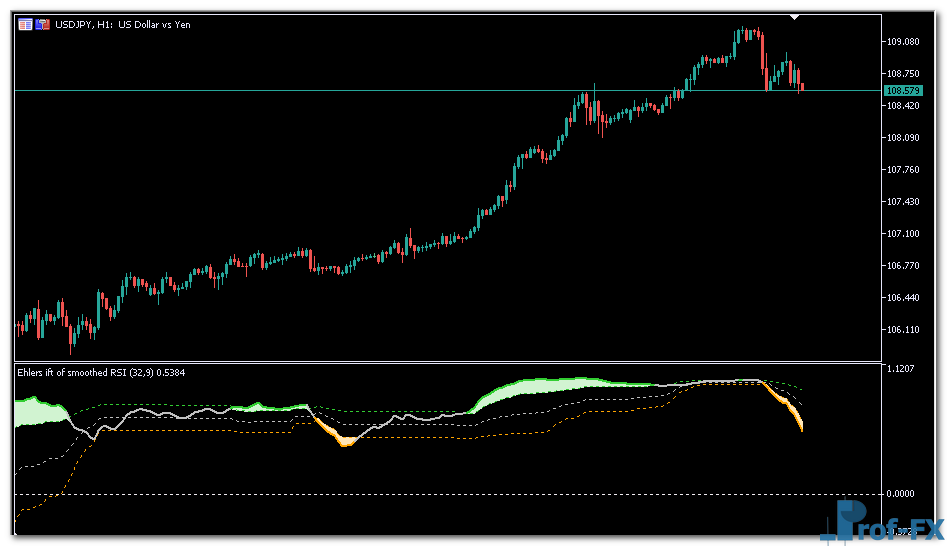
Task: Open the Depth of Market icon
Action: (43, 25)
